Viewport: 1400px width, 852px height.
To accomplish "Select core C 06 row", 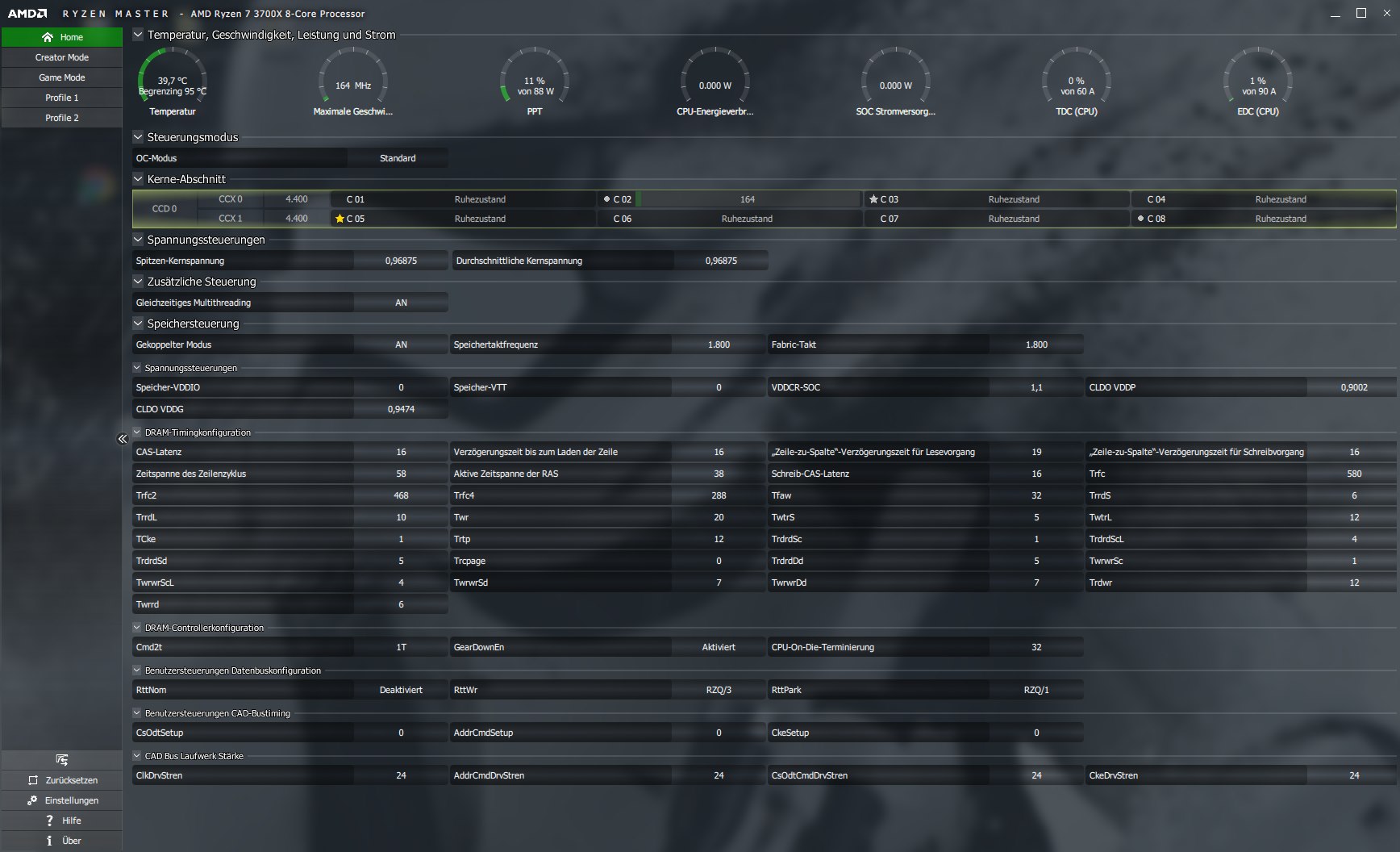I will [x=730, y=219].
